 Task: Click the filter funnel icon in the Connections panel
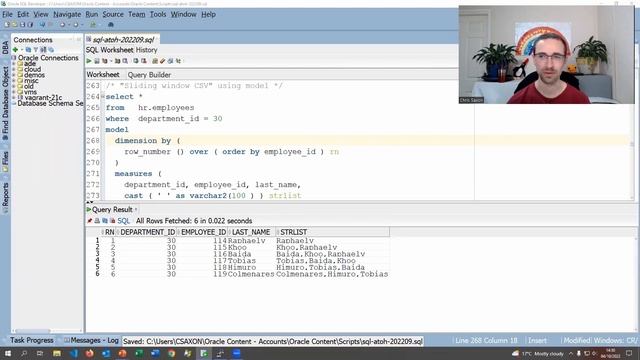click(36, 50)
